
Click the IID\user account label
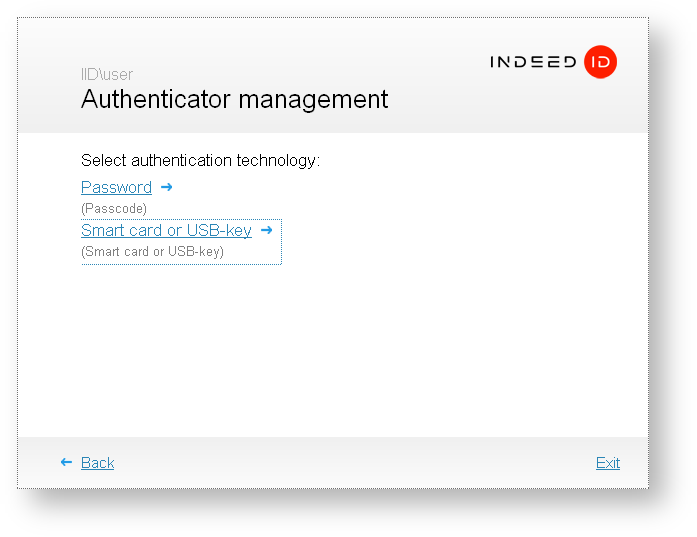tap(107, 75)
